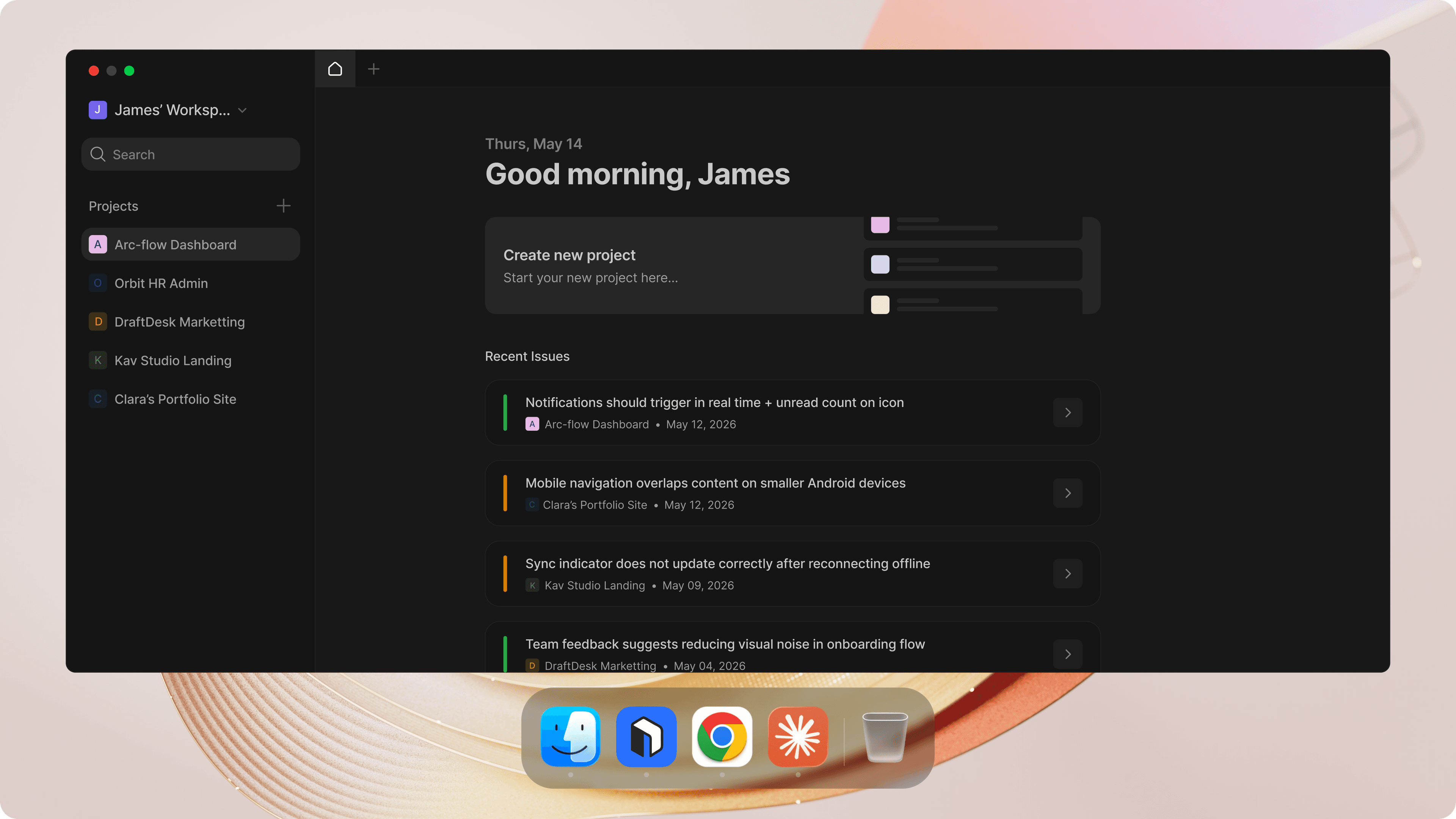Screen dimensions: 1456x819
Task: Close the window with red button
Action: pos(94,71)
